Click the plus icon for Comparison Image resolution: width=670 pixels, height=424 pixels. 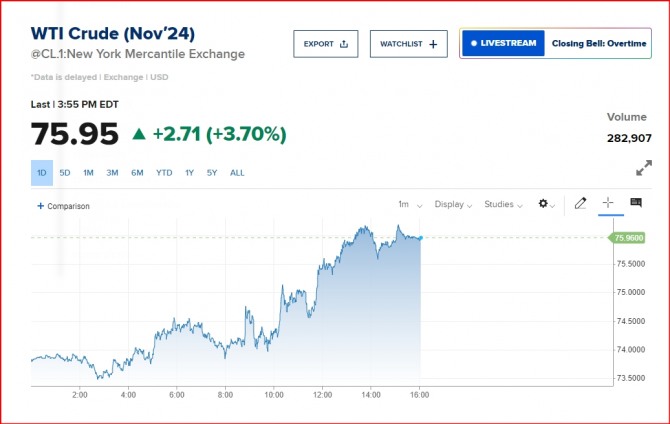(x=40, y=206)
